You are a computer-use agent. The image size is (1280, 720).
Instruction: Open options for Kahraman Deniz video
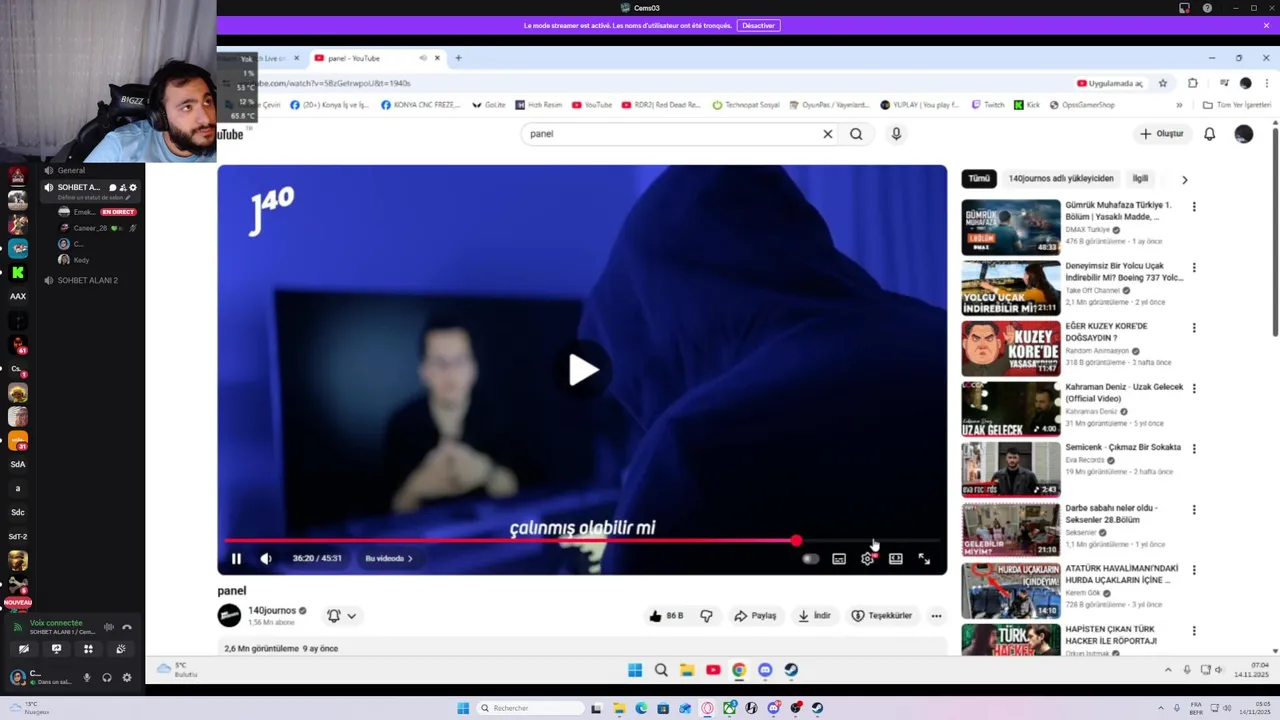click(x=1193, y=389)
